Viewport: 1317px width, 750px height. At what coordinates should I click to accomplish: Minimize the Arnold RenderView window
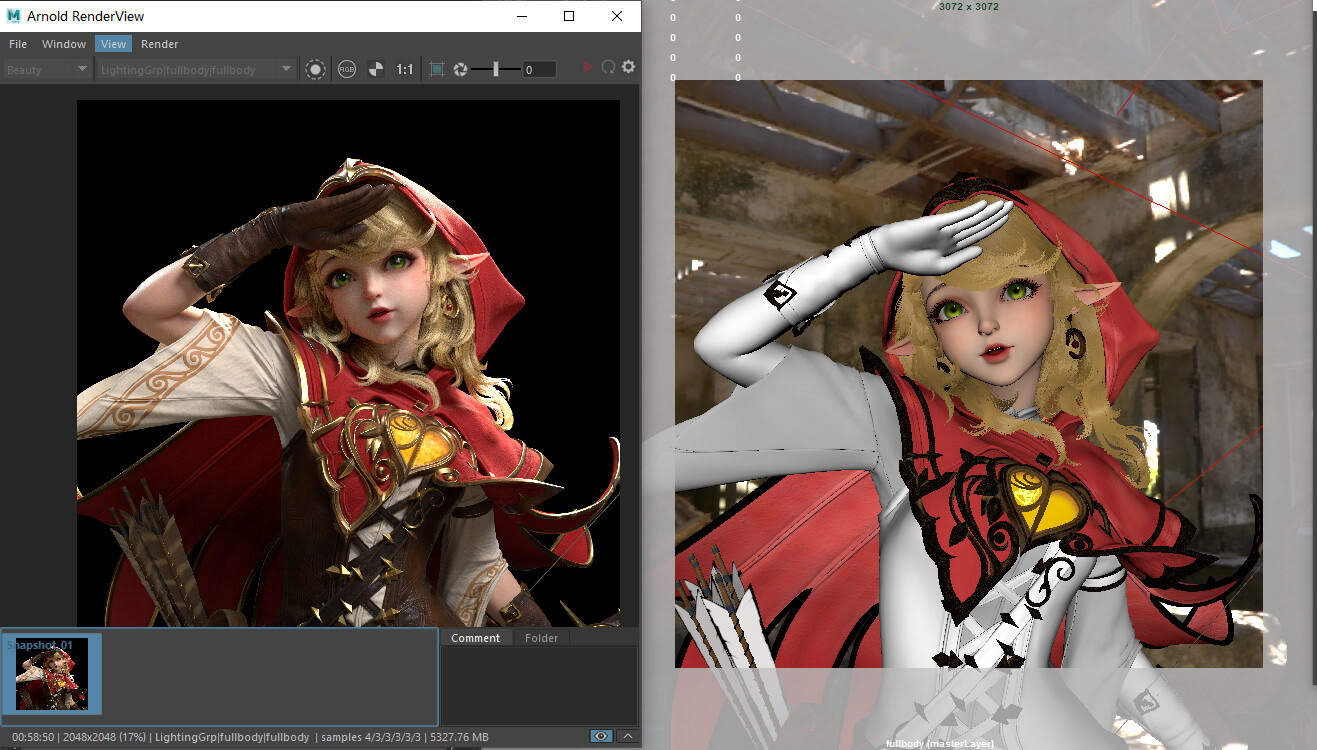coord(522,16)
